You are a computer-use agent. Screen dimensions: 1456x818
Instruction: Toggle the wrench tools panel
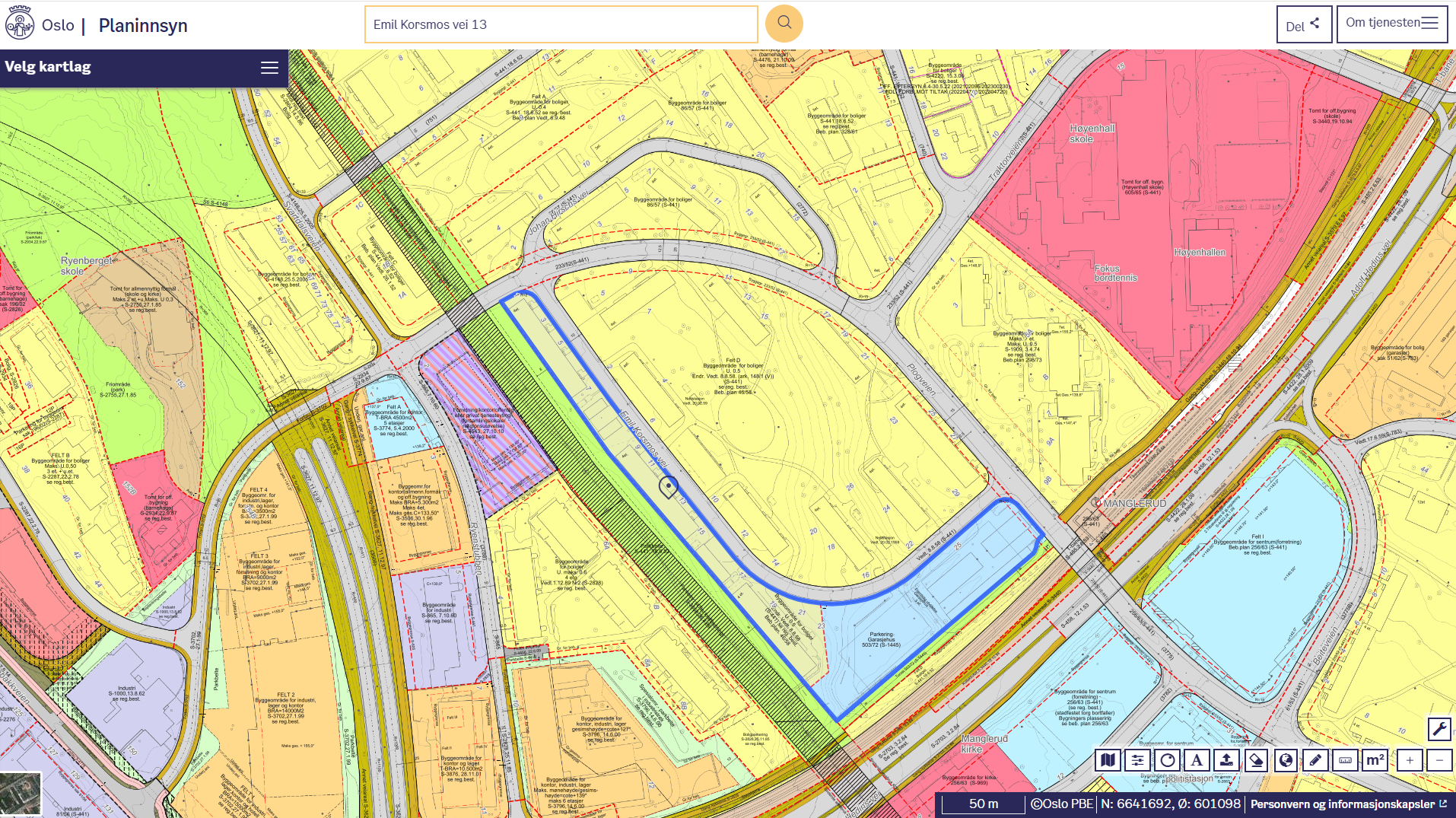click(x=1439, y=729)
